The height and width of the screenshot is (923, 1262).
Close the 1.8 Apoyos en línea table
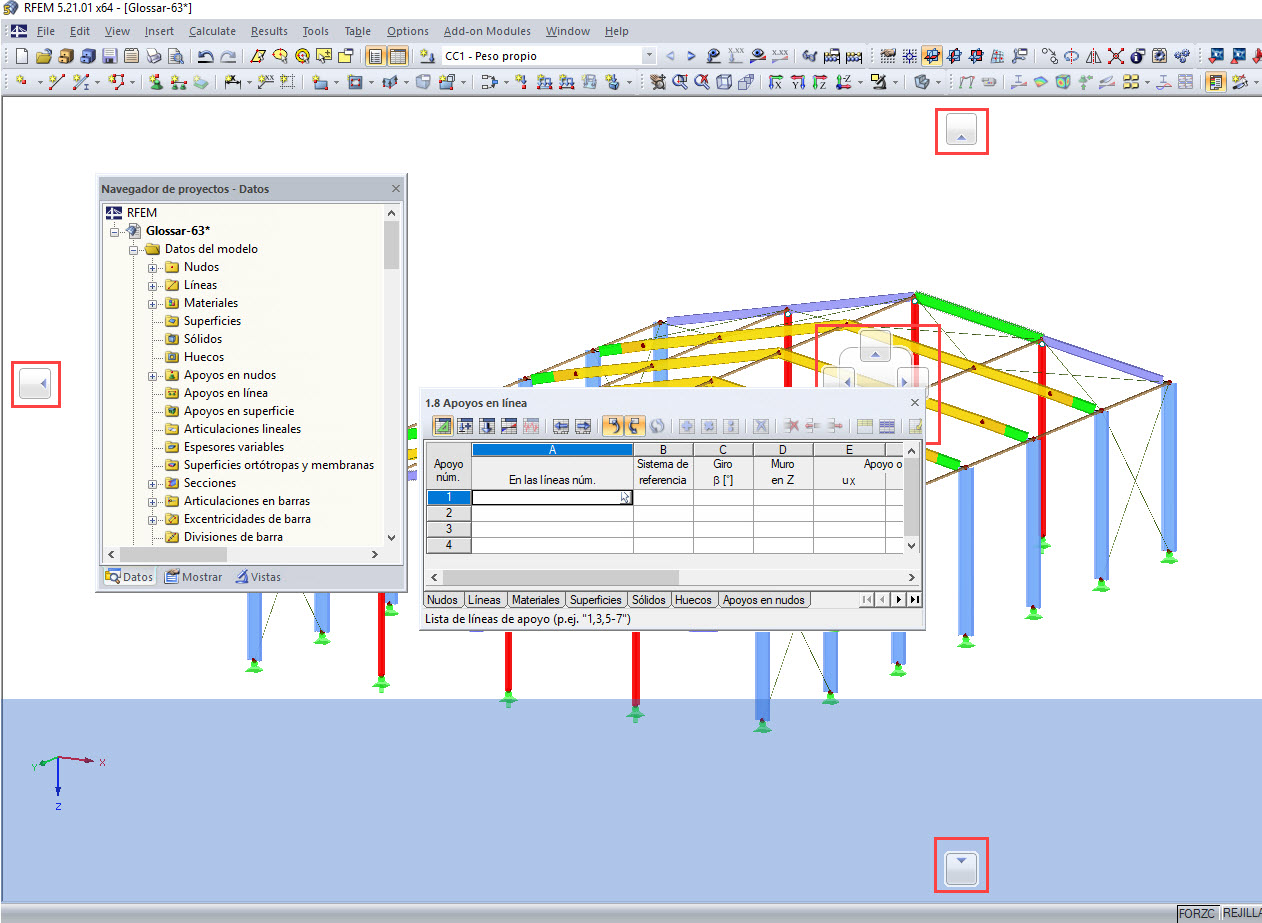[914, 402]
